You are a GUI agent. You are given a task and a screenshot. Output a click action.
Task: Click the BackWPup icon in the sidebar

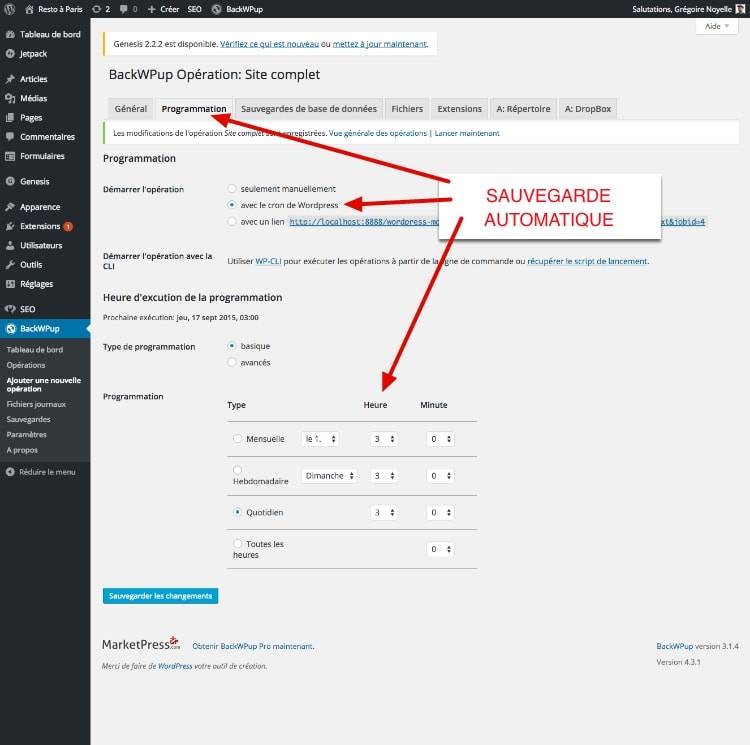click(11, 329)
